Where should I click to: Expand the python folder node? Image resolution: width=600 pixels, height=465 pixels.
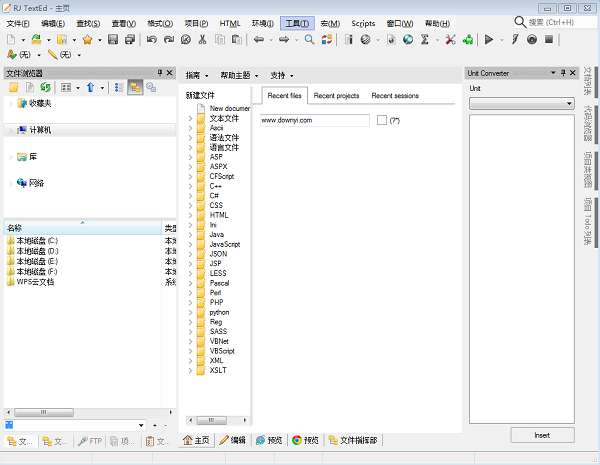[191, 312]
